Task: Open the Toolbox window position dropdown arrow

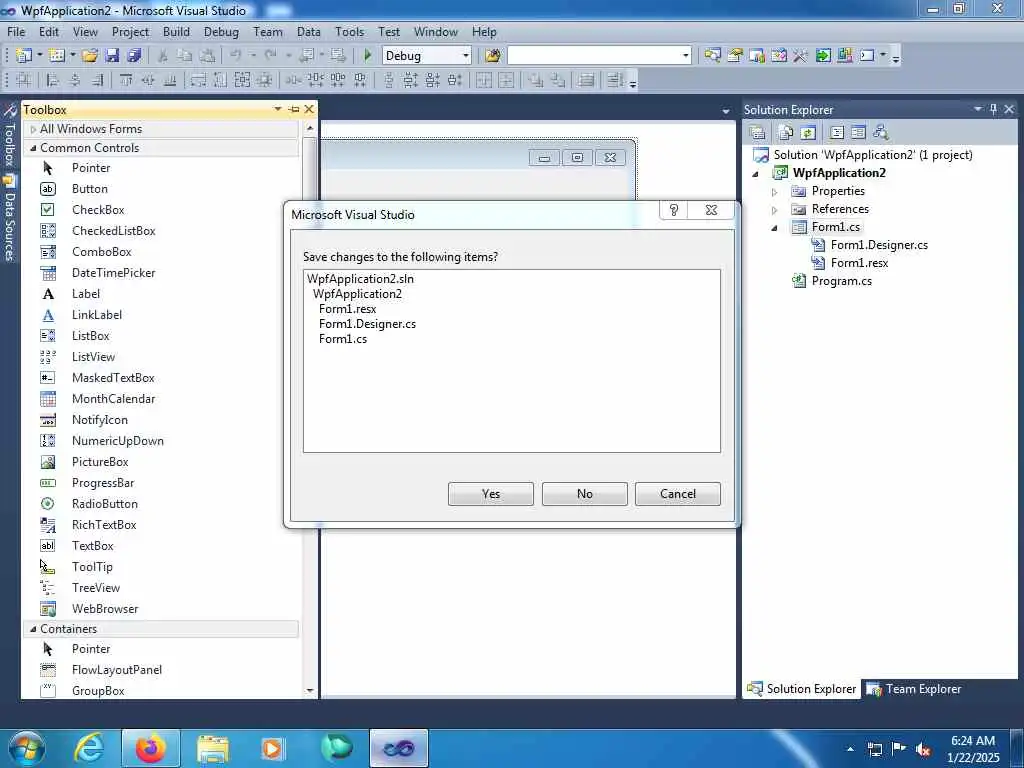Action: (278, 109)
